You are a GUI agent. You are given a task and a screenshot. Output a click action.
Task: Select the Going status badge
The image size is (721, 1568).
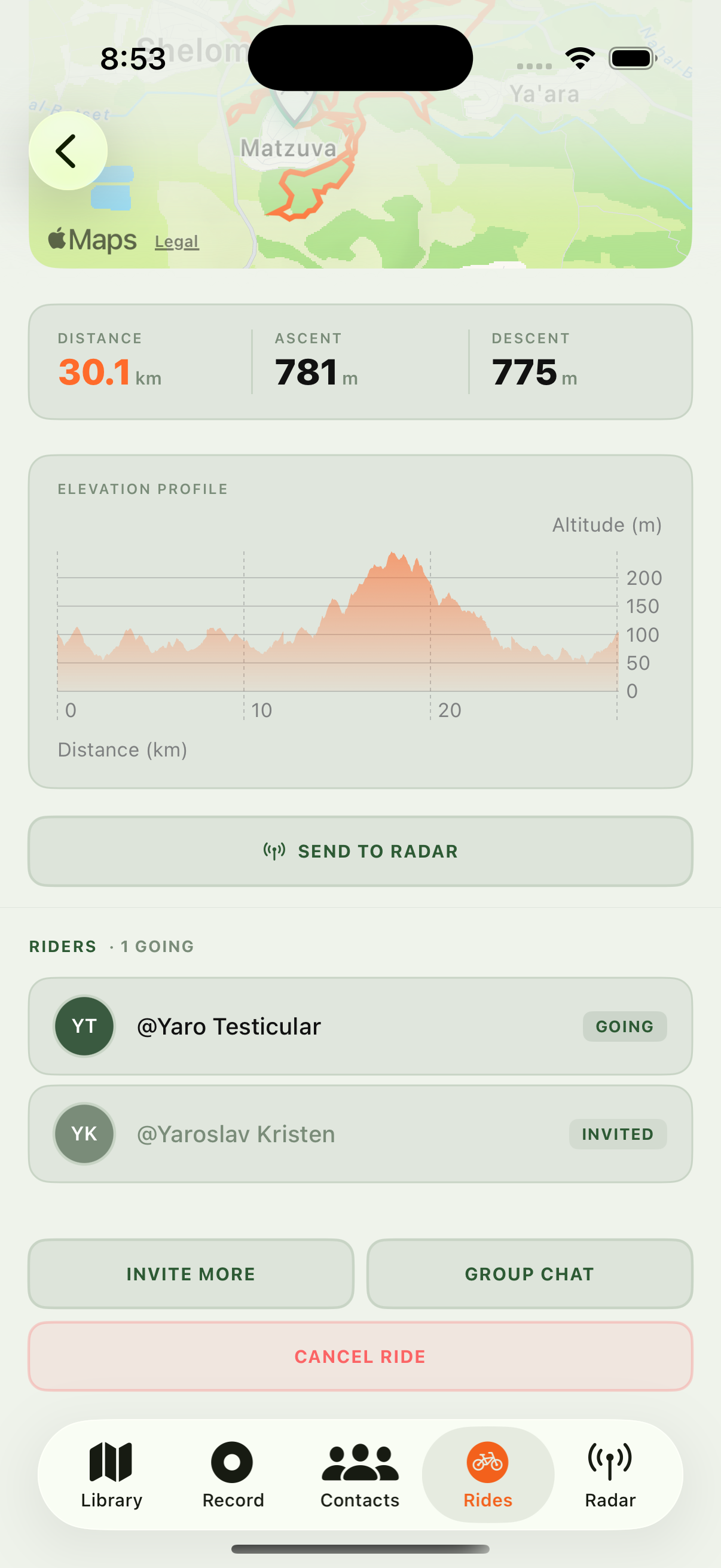[x=624, y=1026]
